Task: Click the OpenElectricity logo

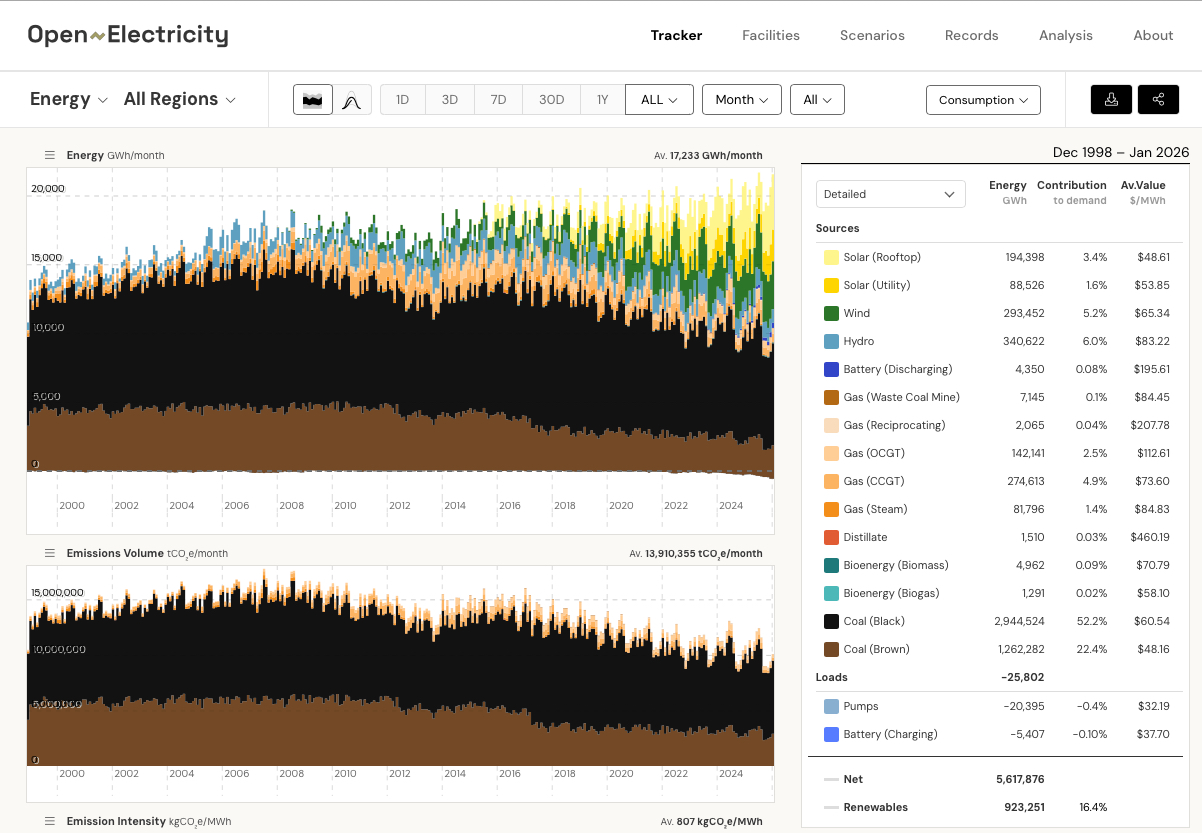Action: 128,35
